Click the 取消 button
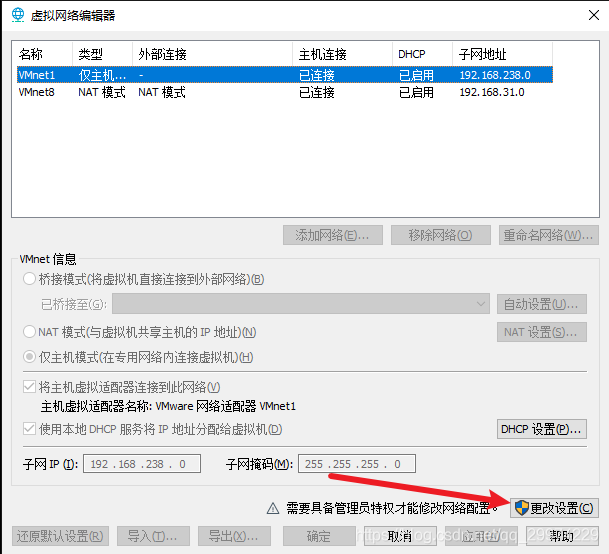609x554 pixels. point(400,536)
